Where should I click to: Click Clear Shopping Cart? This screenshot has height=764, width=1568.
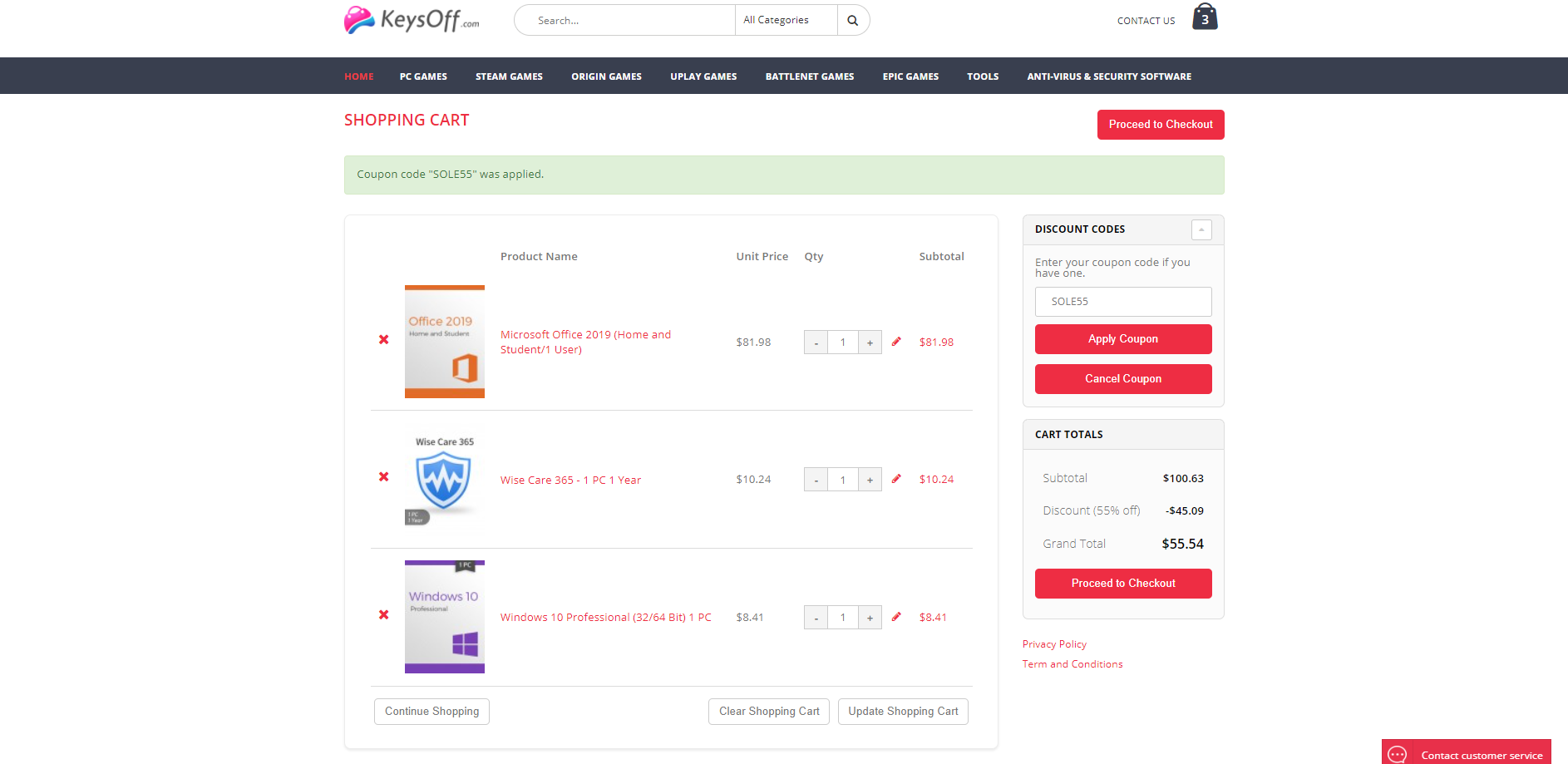click(x=769, y=712)
